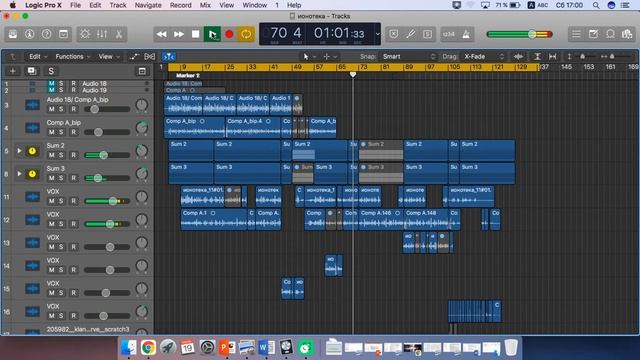Click the red Record button
The width and height of the screenshot is (640, 360).
(x=229, y=34)
